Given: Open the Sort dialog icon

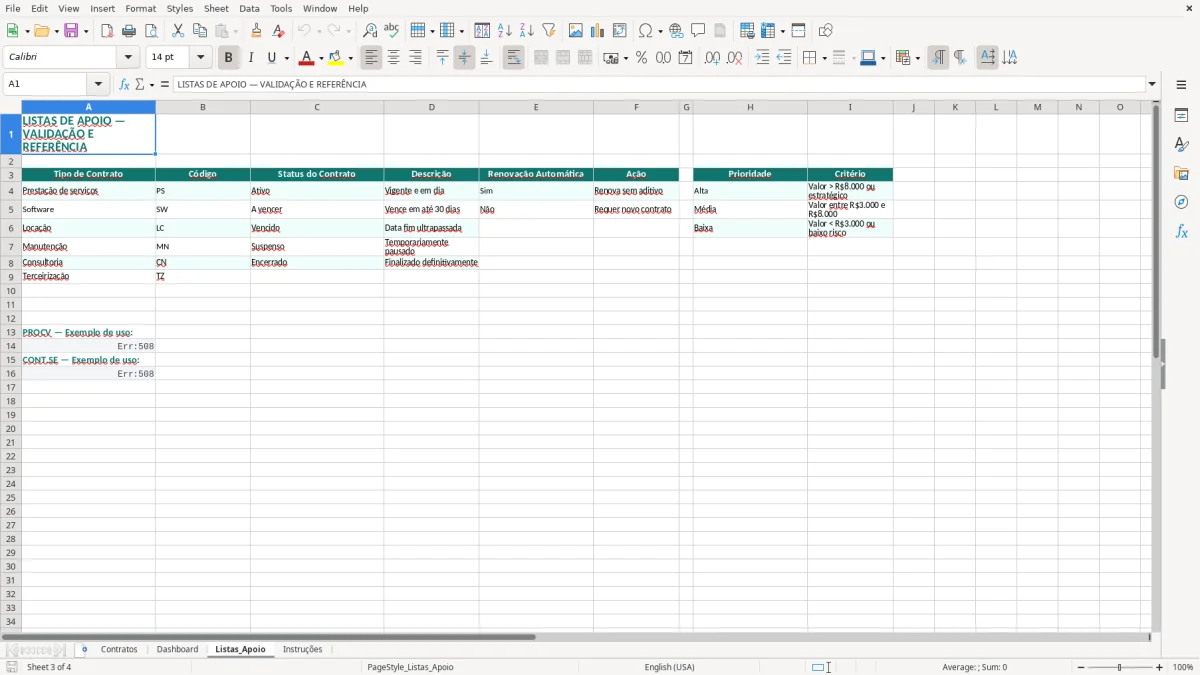Looking at the screenshot, I should tap(483, 31).
